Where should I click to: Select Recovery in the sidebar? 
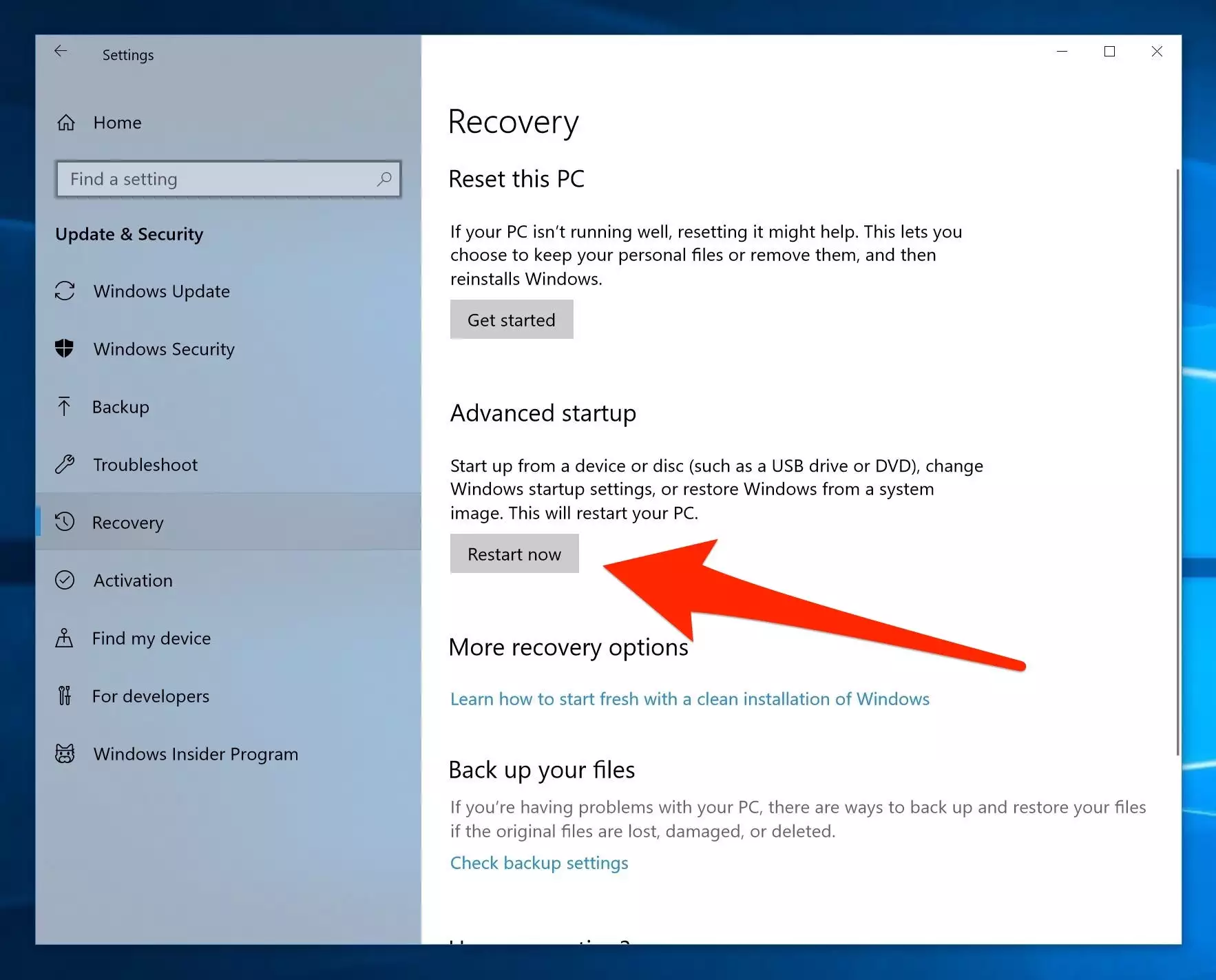click(x=128, y=523)
